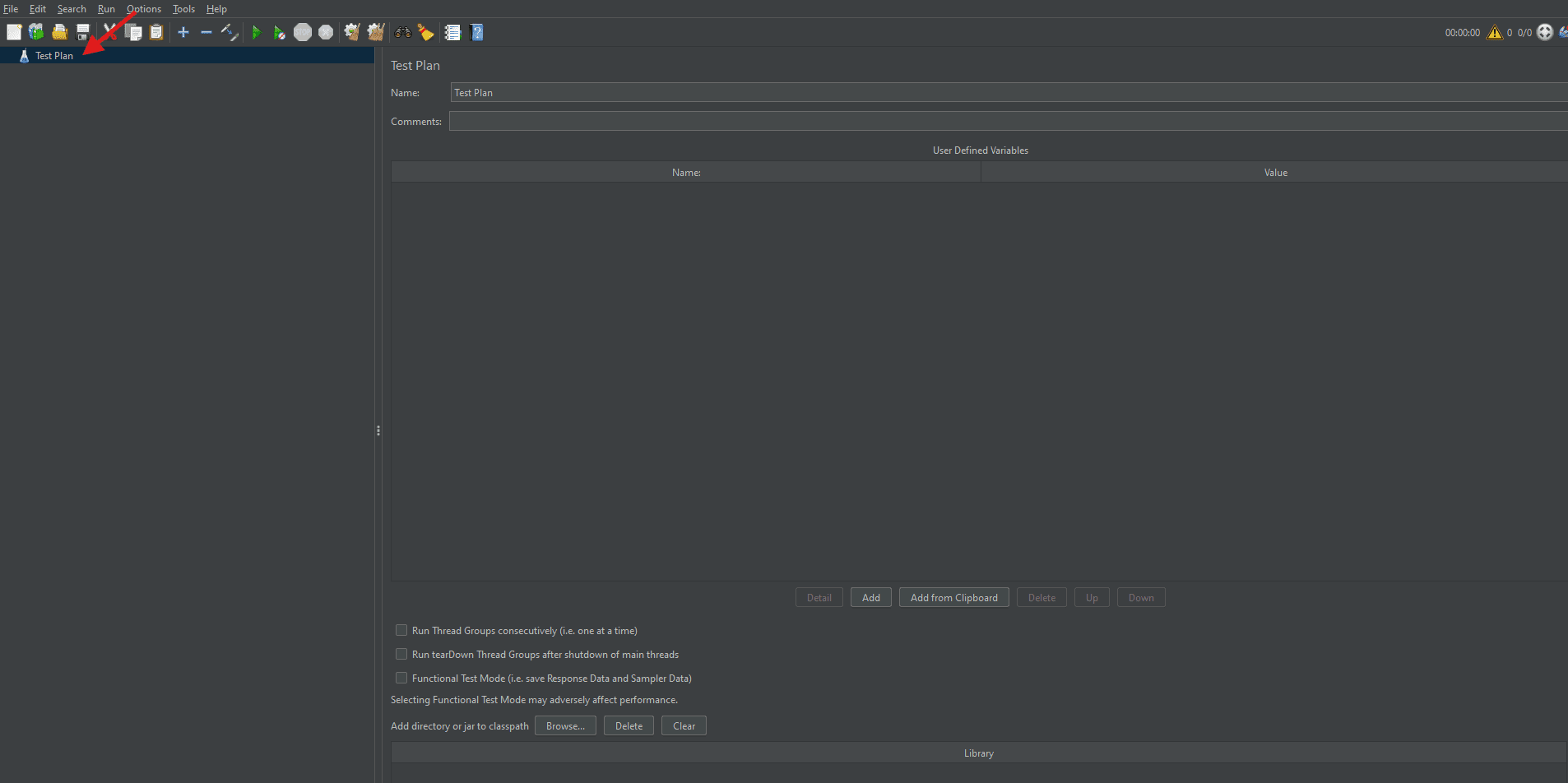Stop the running test

coord(303,32)
